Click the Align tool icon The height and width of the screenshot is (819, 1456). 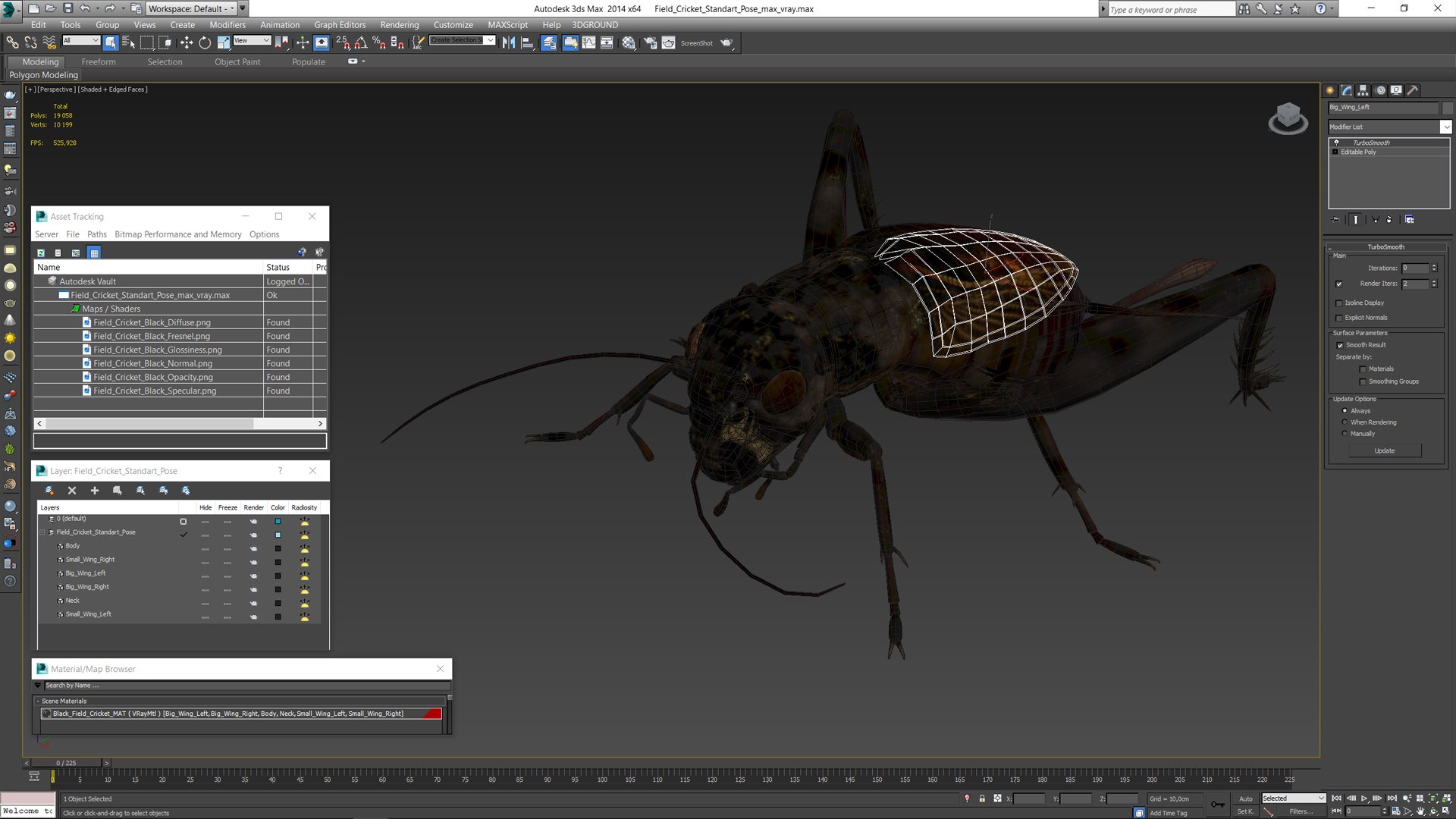(527, 42)
